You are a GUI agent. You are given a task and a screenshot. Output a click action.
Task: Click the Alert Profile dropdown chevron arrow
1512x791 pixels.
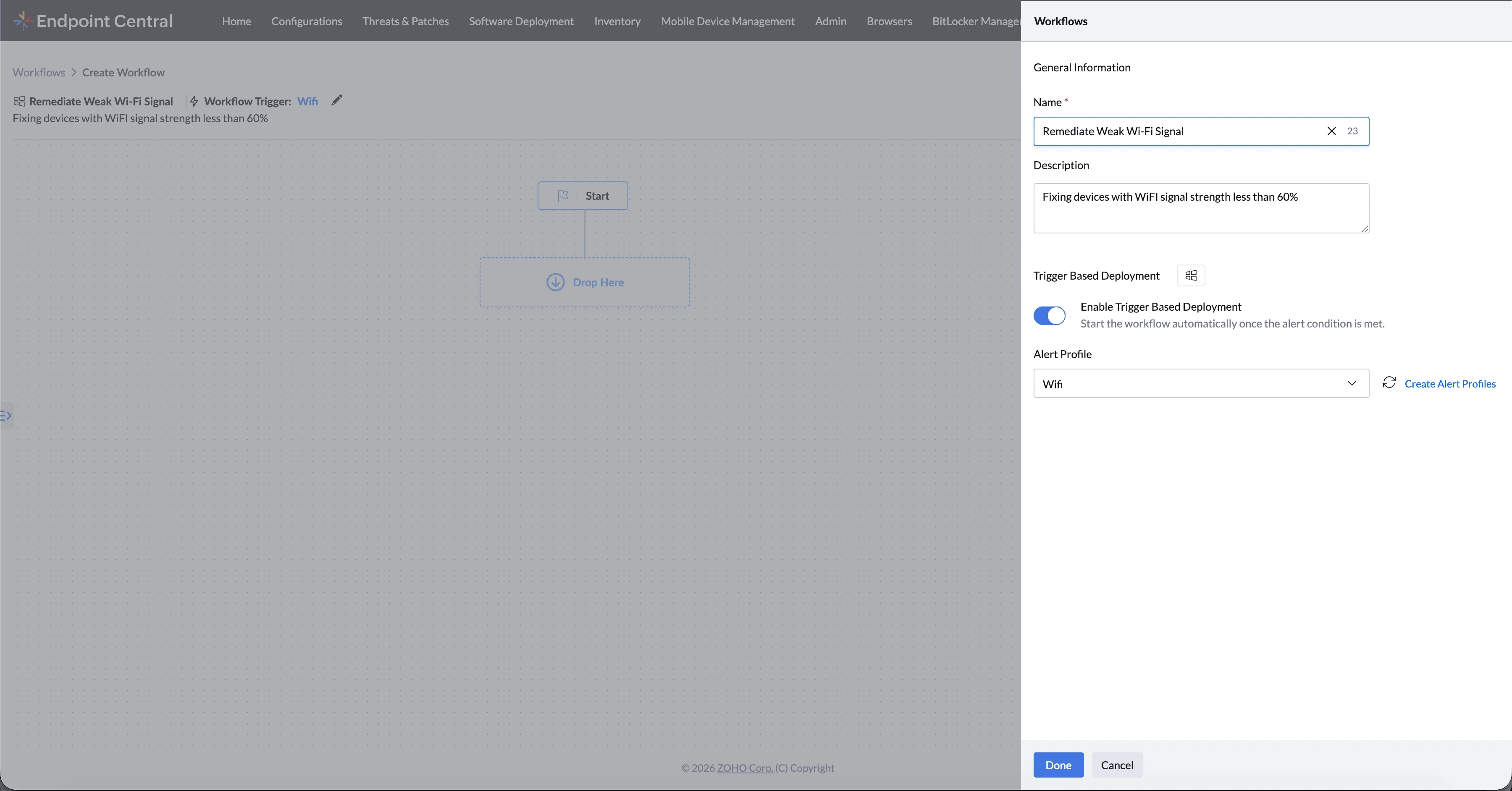[1352, 383]
